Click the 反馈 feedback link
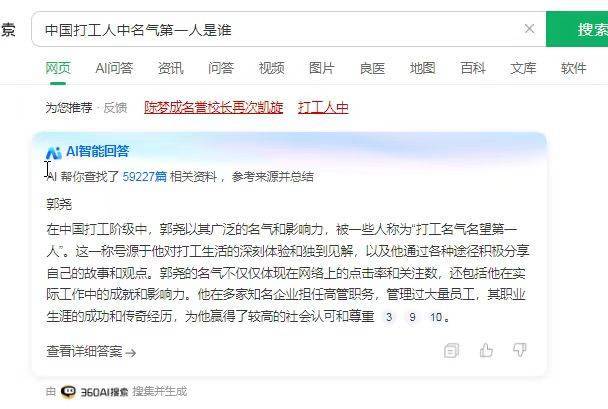The width and height of the screenshot is (608, 409). click(115, 107)
